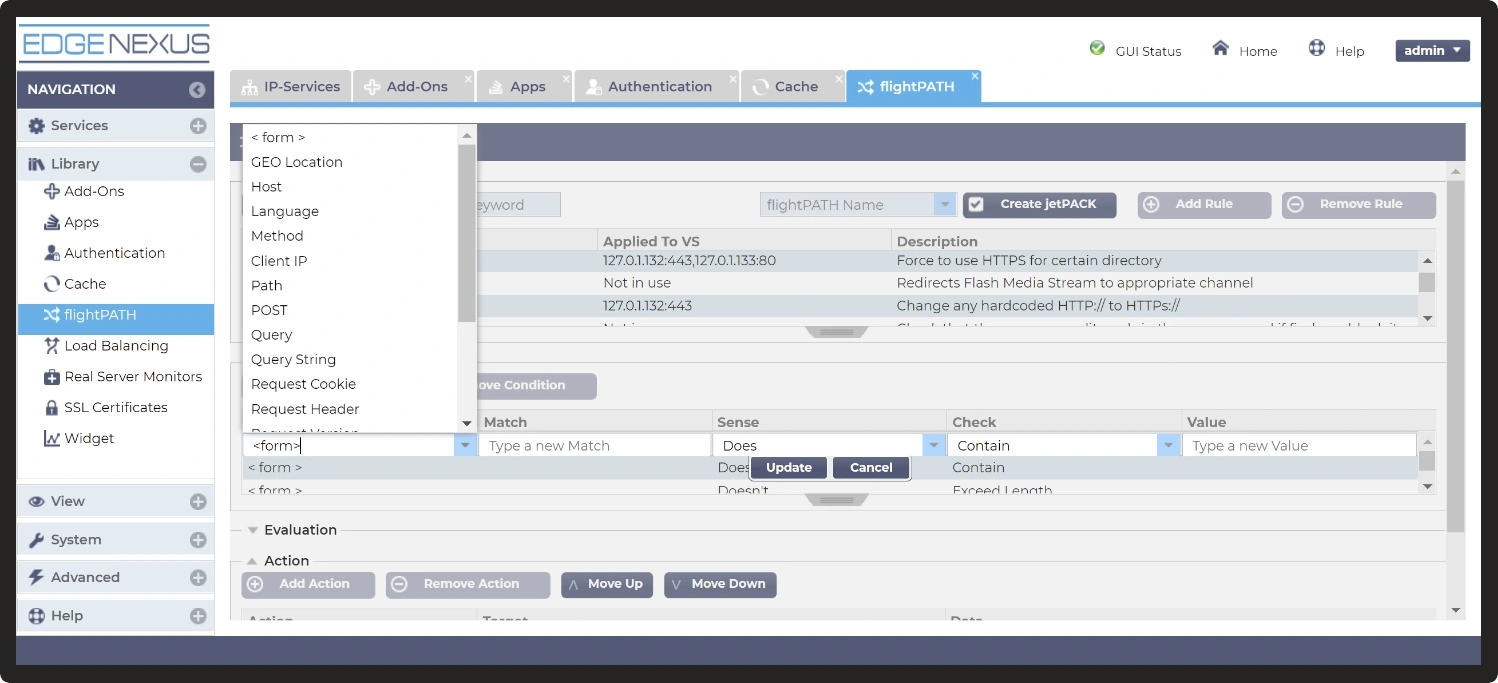Switch to the IP-Services tab
Screen dimensions: 1498x683
click(x=291, y=87)
